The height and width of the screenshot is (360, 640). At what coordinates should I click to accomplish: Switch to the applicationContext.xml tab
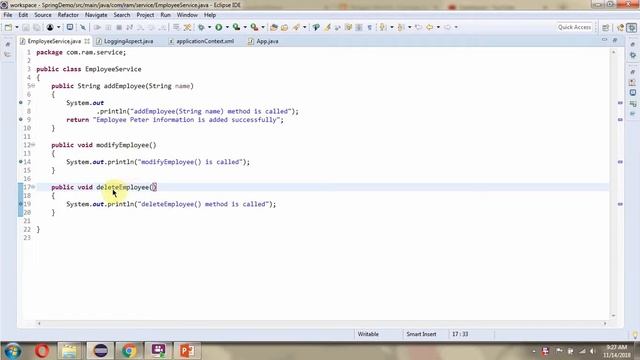[204, 41]
